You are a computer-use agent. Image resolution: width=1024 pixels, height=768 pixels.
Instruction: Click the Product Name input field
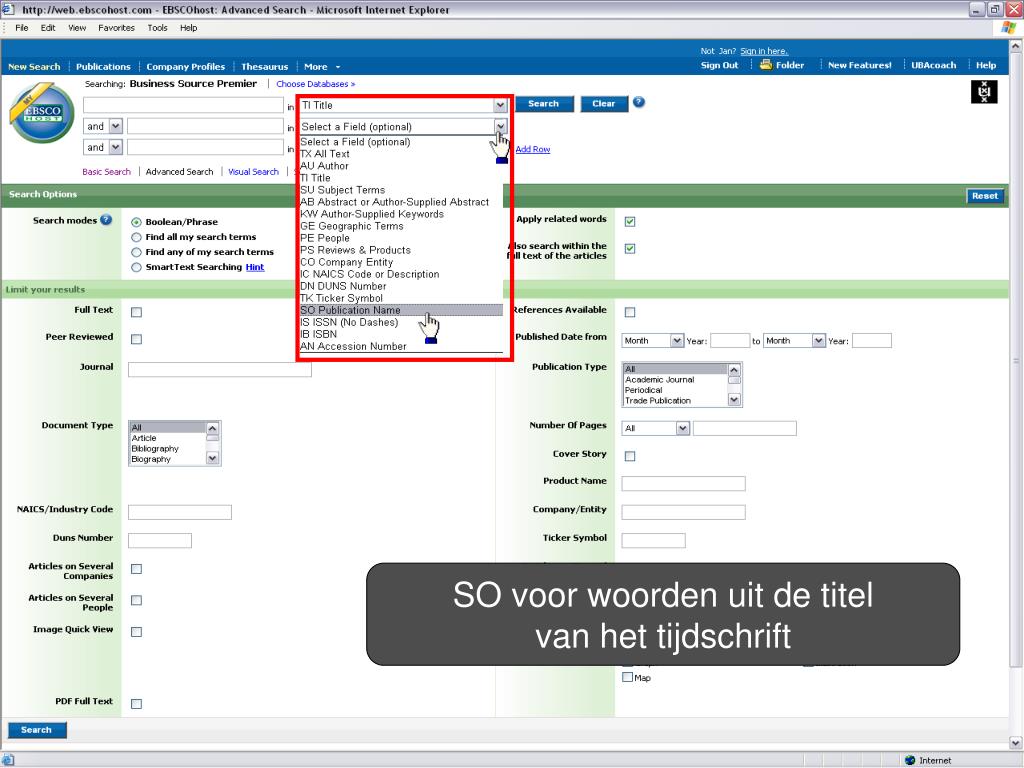(x=683, y=483)
